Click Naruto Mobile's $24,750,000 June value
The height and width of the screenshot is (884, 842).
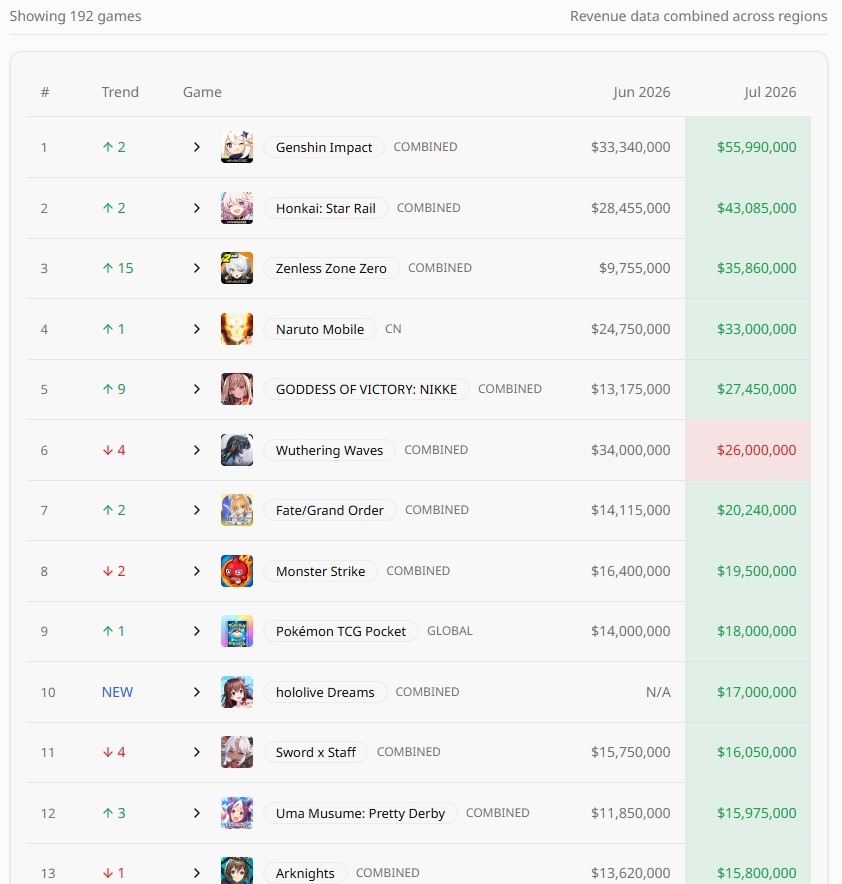tap(631, 329)
